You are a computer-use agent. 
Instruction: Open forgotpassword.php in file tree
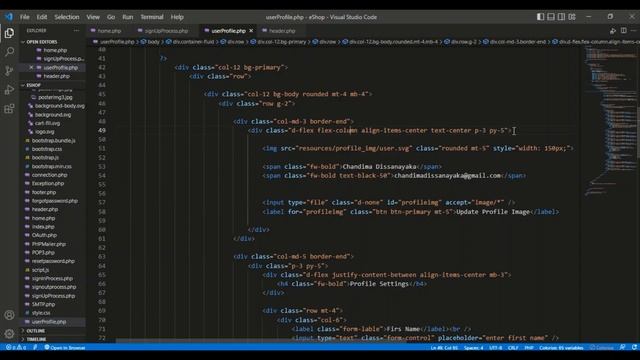pyautogui.click(x=55, y=201)
